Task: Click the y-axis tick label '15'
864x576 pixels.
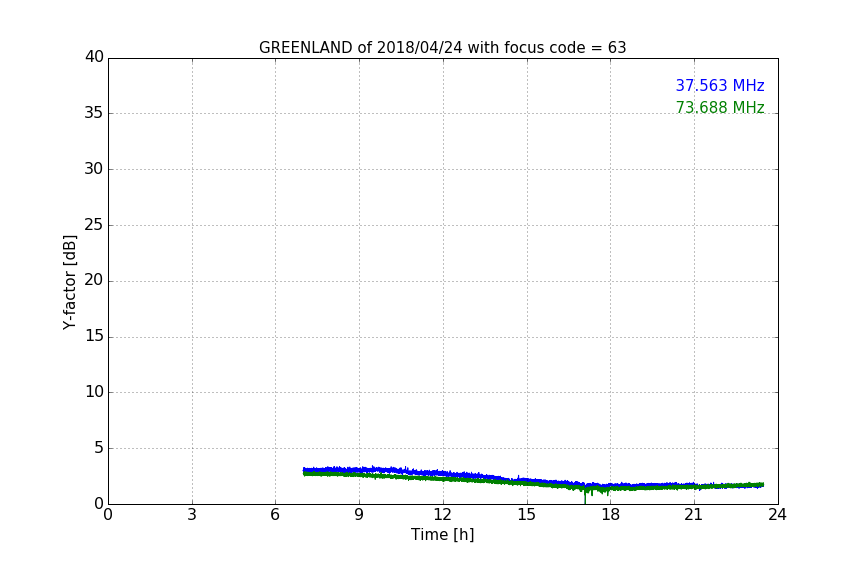Action: click(x=94, y=336)
